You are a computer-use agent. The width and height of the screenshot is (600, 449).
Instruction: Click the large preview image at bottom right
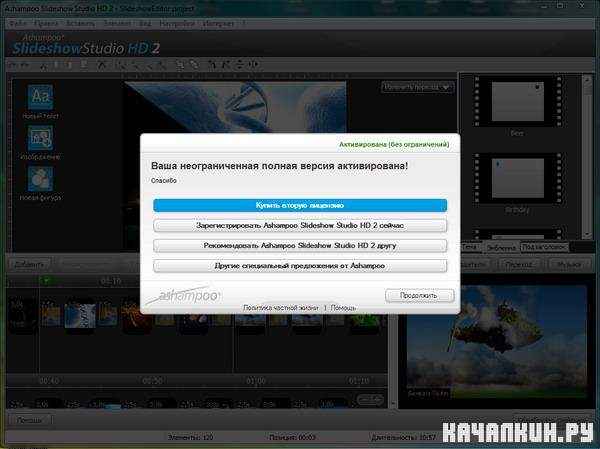pyautogui.click(x=496, y=342)
